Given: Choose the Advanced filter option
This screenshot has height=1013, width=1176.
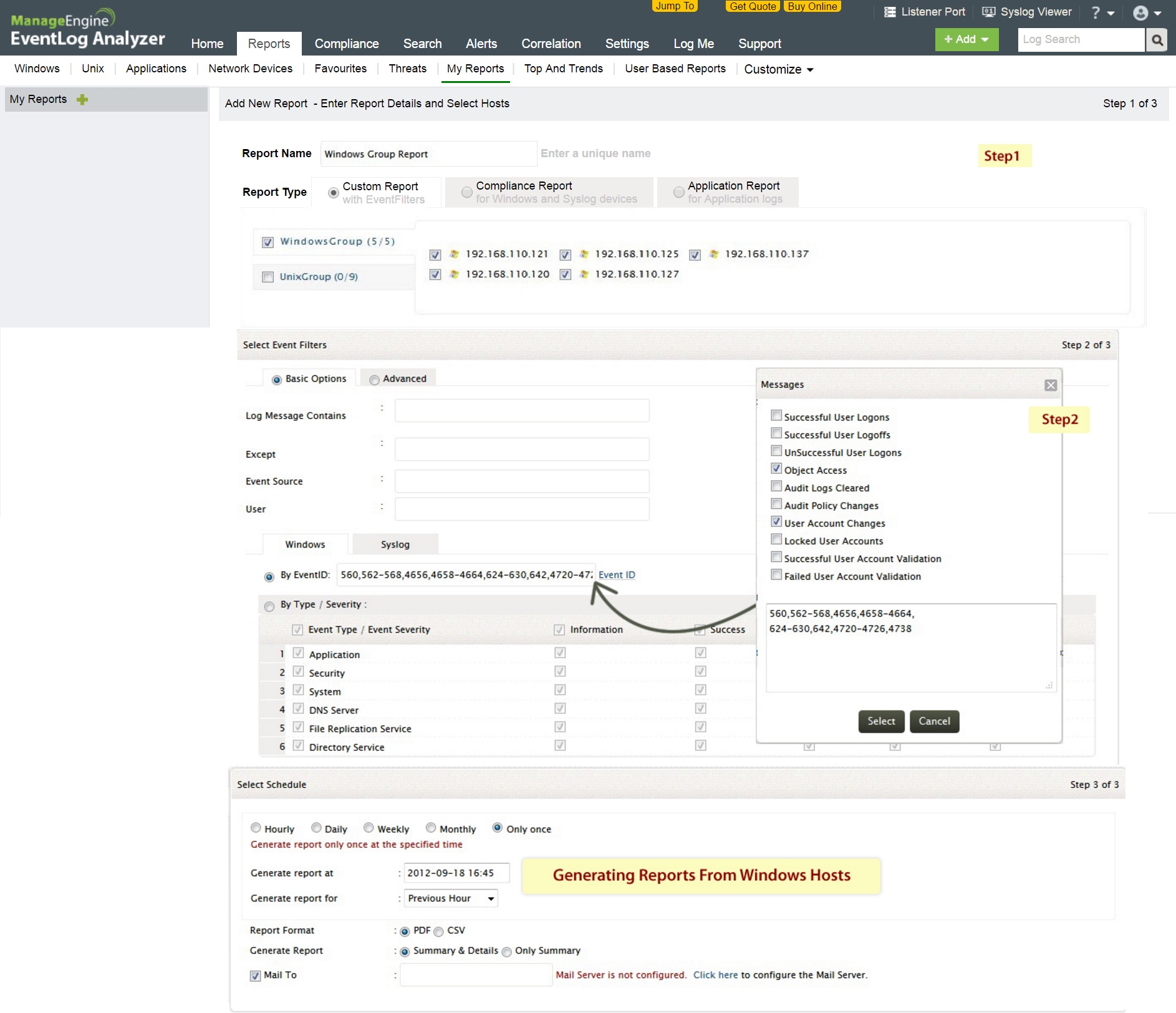Looking at the screenshot, I should pos(374,380).
